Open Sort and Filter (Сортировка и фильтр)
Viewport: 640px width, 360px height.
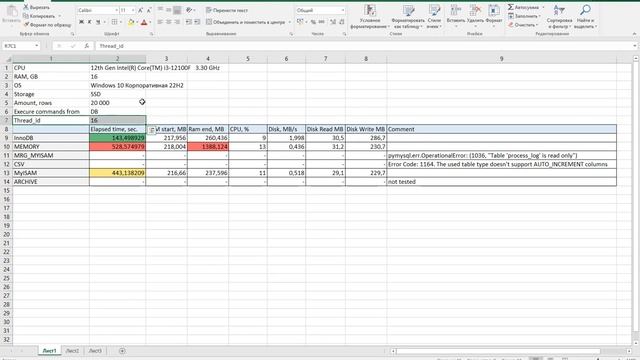point(559,17)
